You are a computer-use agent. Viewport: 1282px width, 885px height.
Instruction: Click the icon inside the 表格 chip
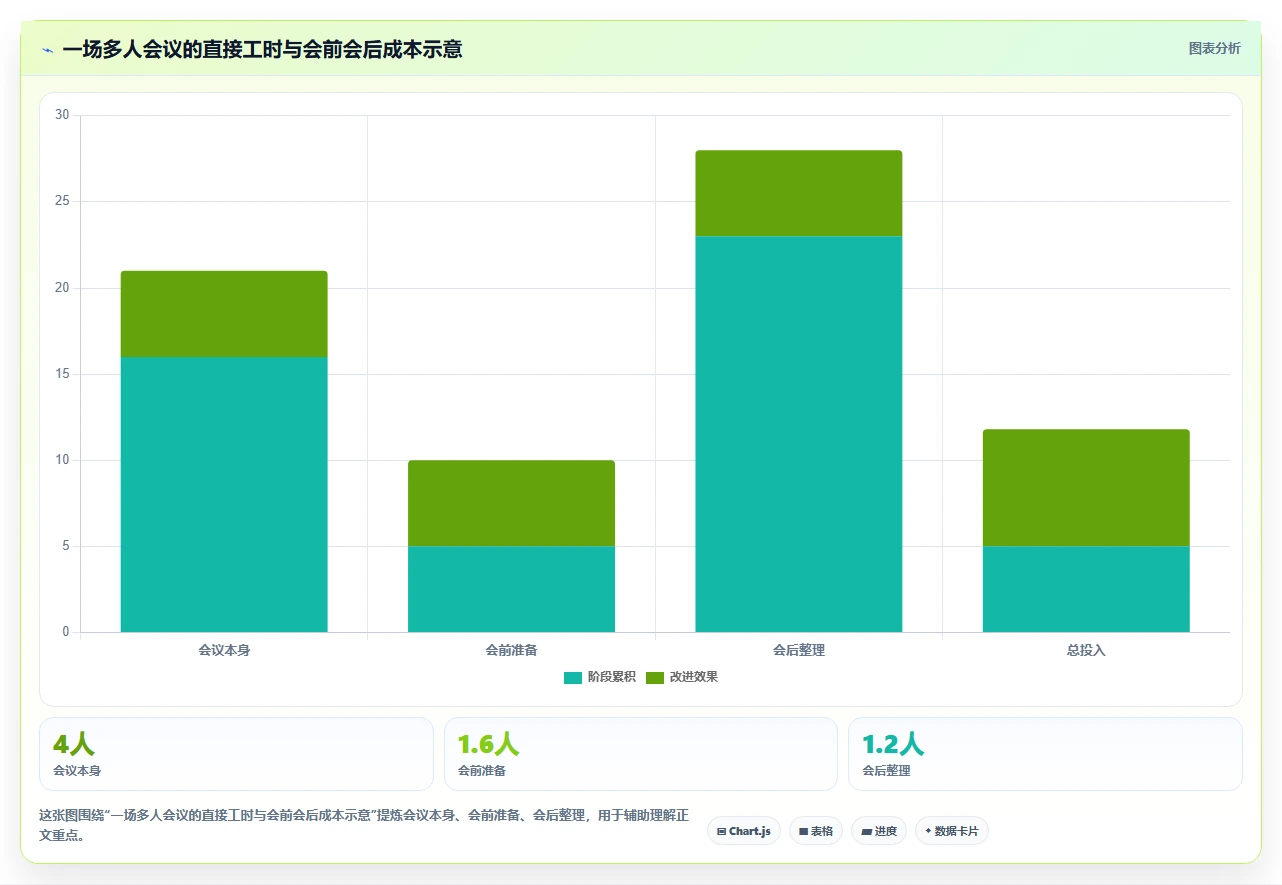[803, 832]
